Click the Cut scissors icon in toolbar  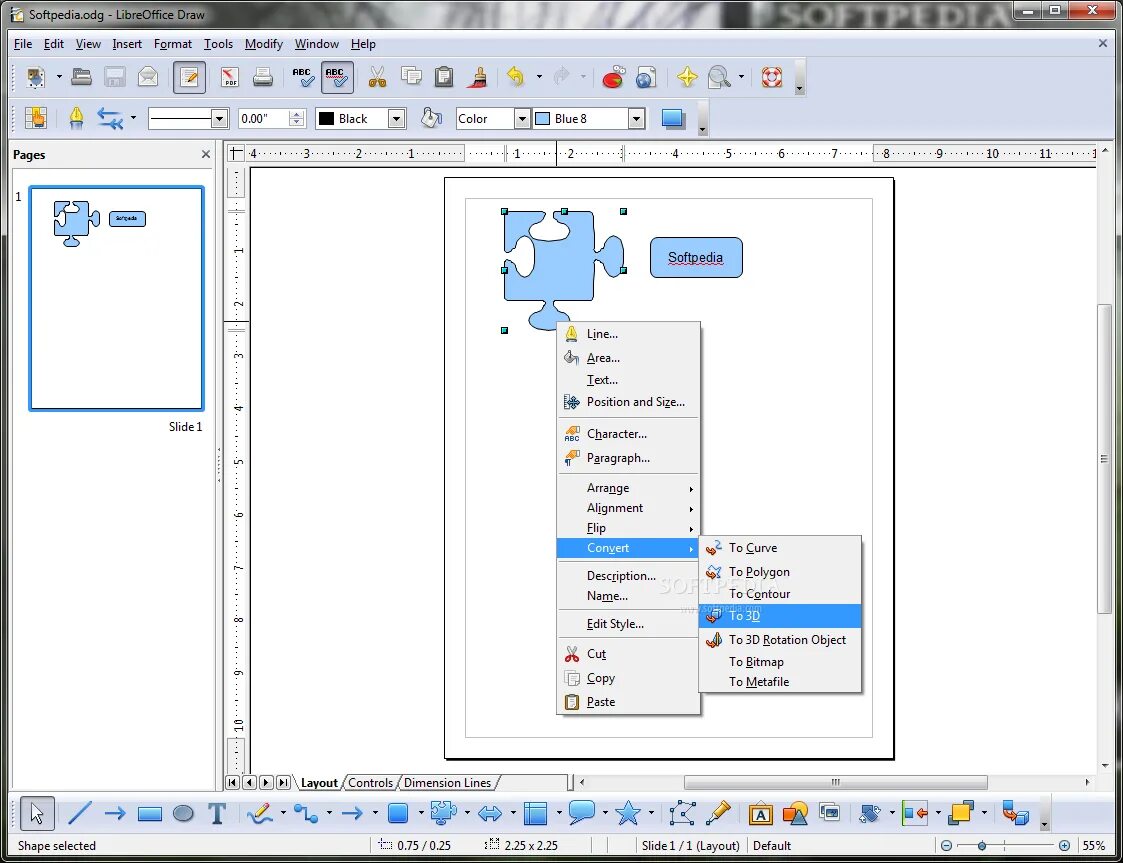pyautogui.click(x=377, y=77)
